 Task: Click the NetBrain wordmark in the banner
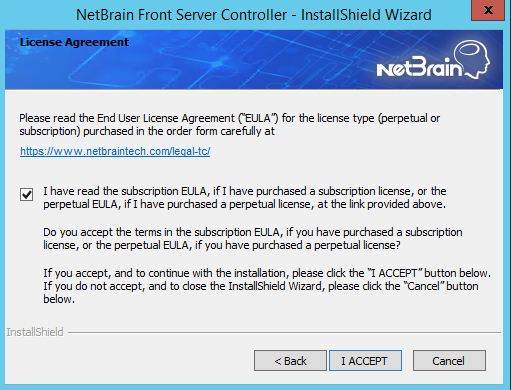point(419,67)
